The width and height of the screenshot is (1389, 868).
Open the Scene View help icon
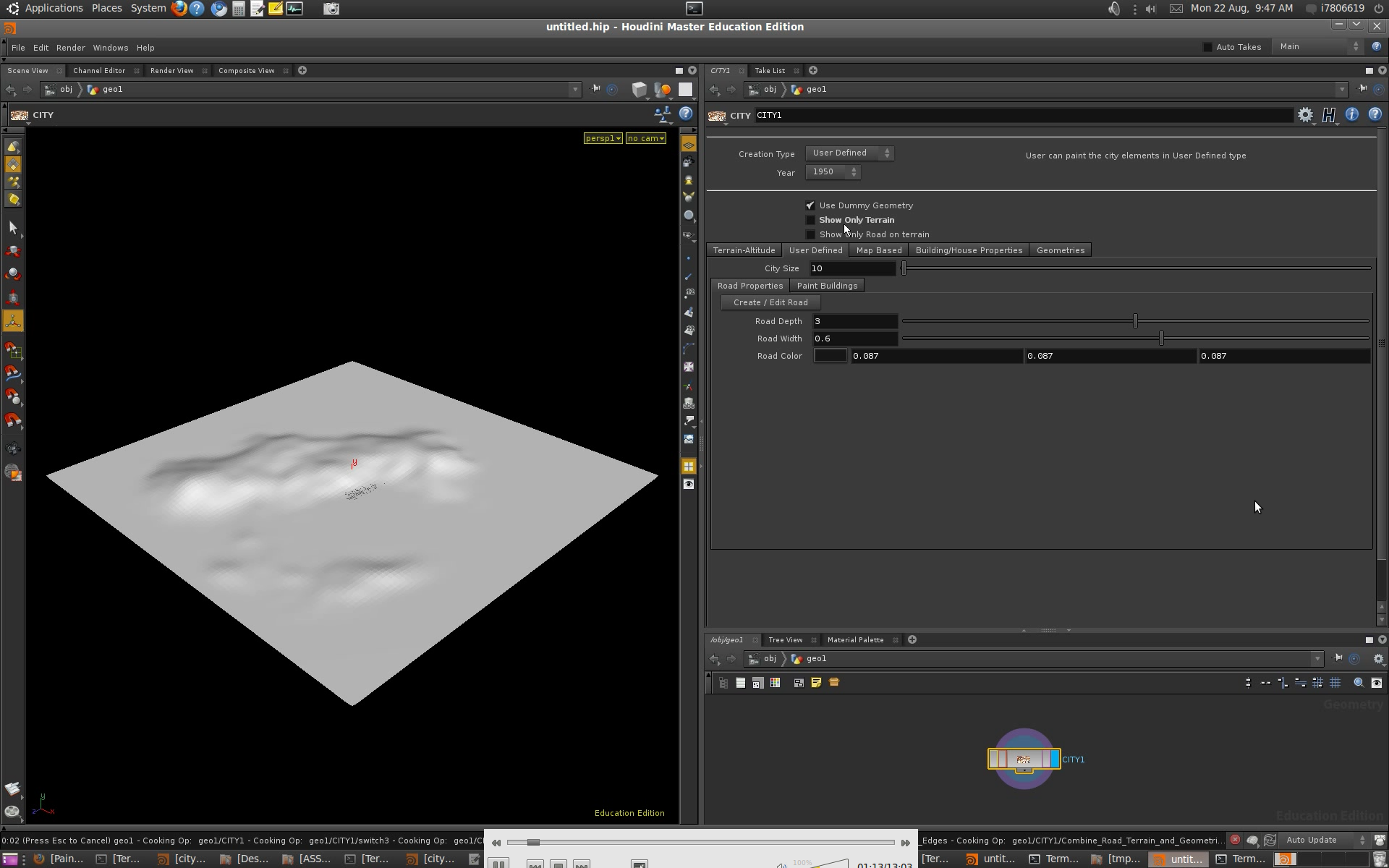tap(686, 114)
